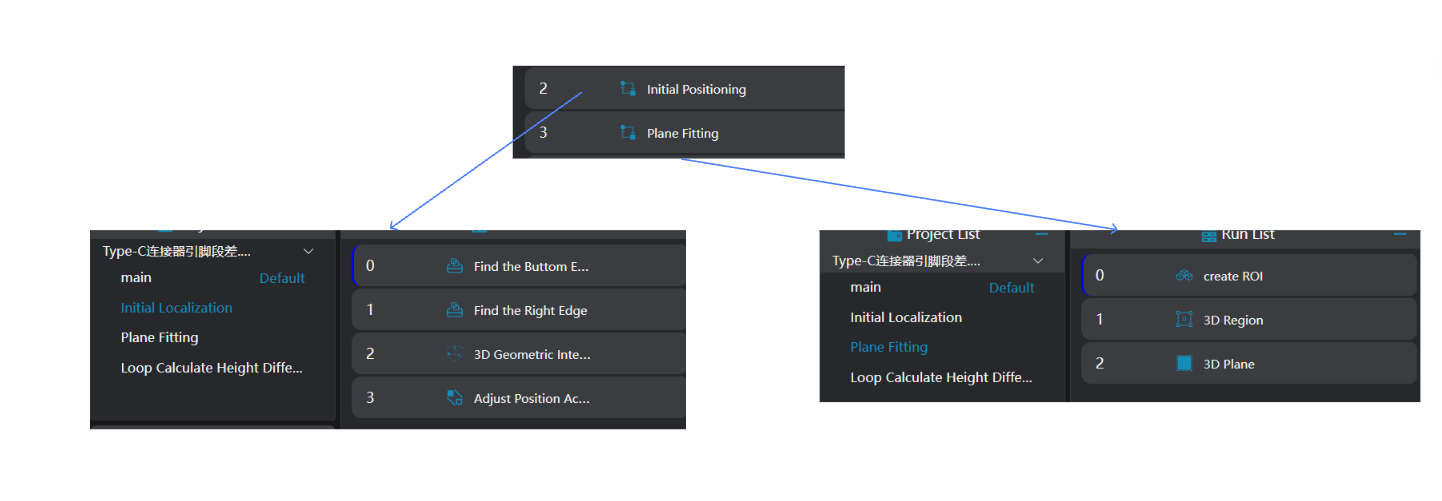Click the Adjust Position step icon
This screenshot has width=1442, height=501.
454,398
